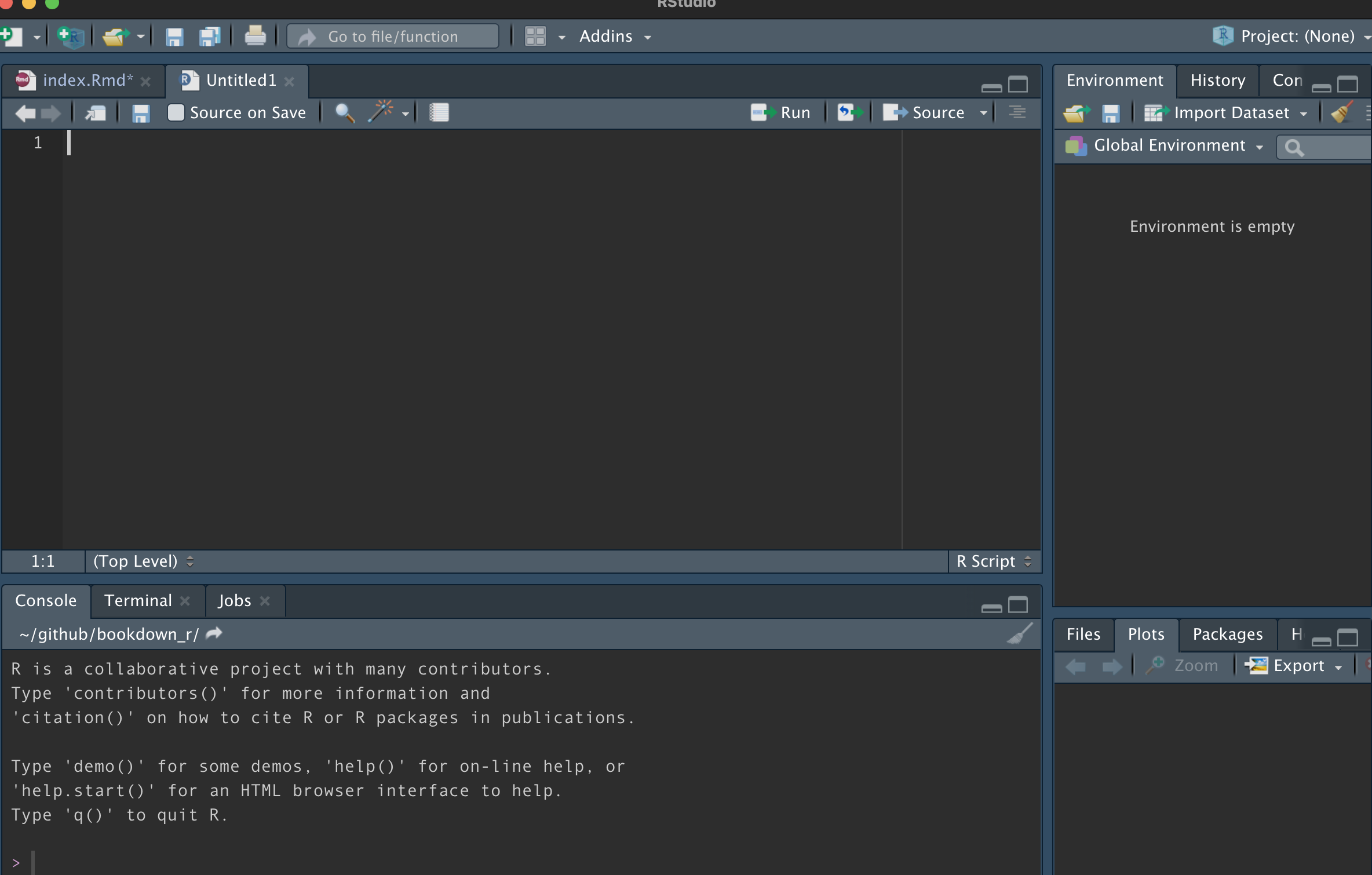Open the Import Dataset dropdown
The image size is (1372, 875).
tap(1231, 112)
